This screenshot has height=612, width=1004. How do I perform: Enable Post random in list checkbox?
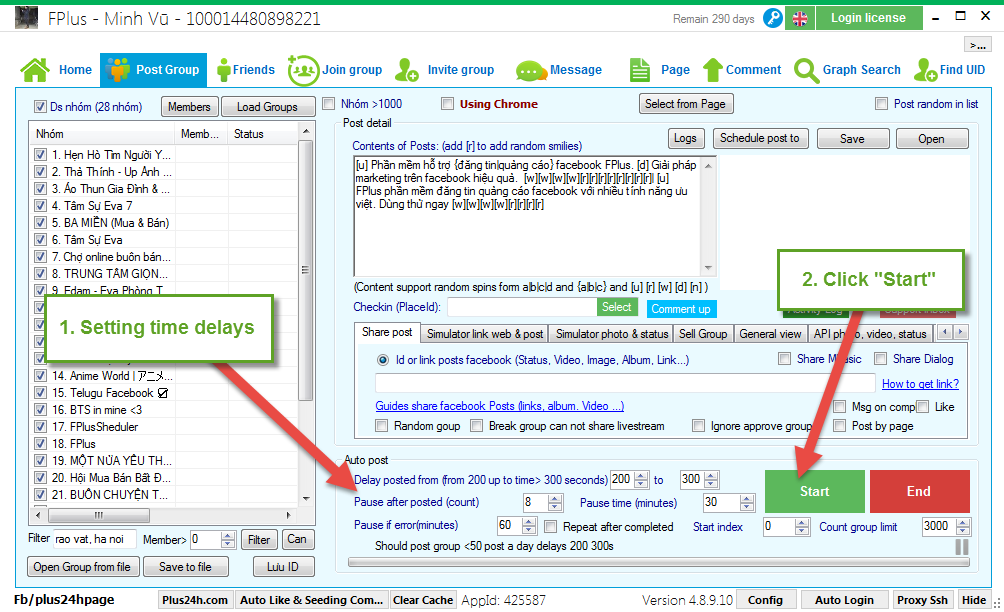[x=882, y=103]
